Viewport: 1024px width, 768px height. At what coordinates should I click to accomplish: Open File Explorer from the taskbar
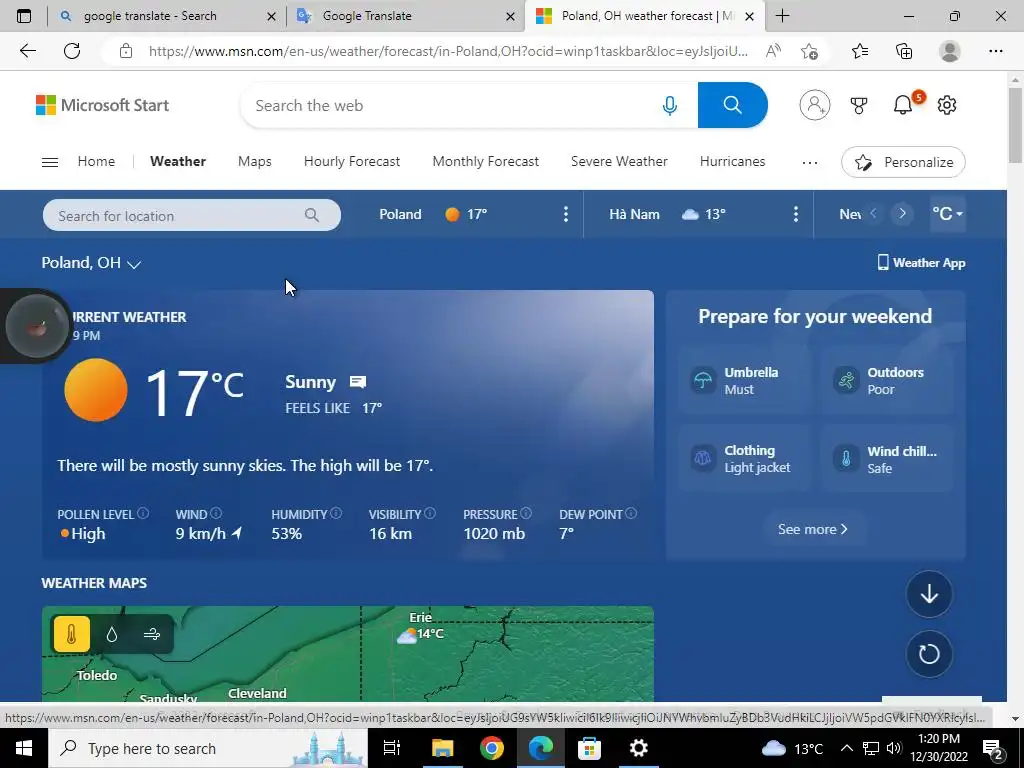tap(443, 748)
